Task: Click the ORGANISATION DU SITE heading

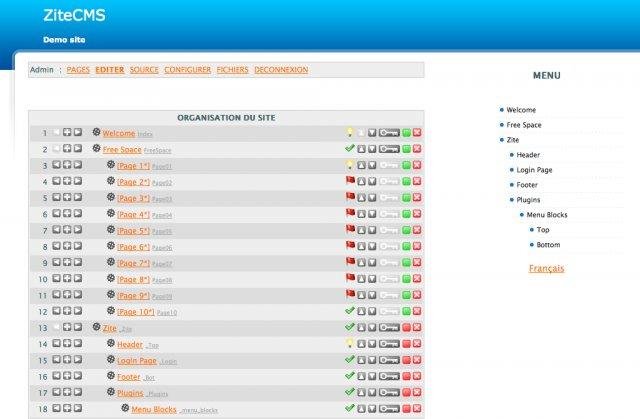Action: pyautogui.click(x=226, y=118)
